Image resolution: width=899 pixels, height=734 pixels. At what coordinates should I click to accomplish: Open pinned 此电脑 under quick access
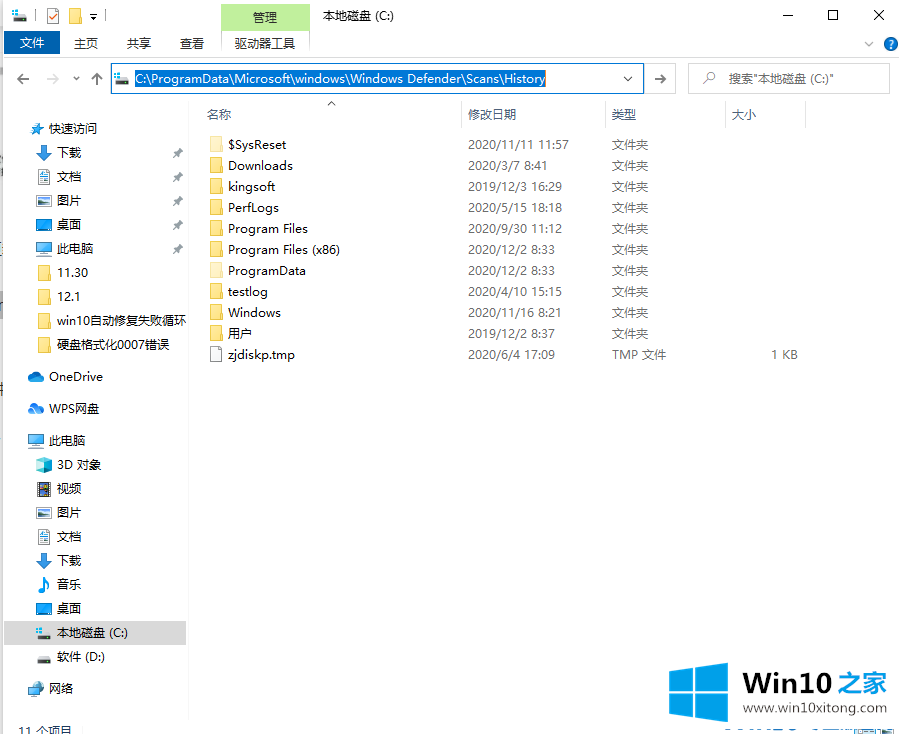pyautogui.click(x=75, y=249)
